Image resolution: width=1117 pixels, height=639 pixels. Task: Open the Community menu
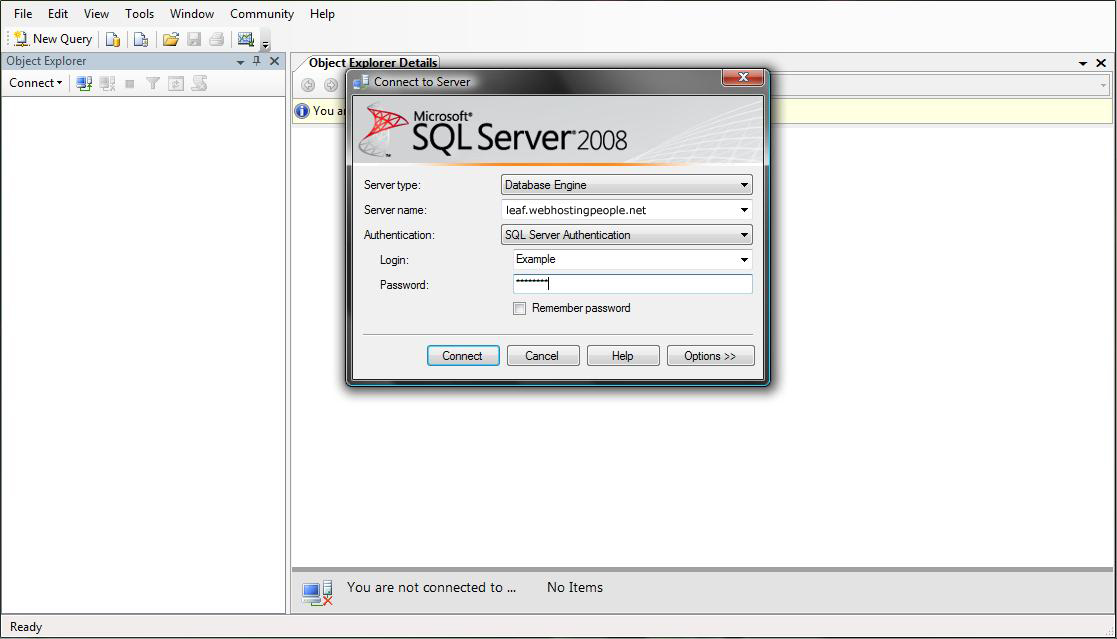click(261, 14)
